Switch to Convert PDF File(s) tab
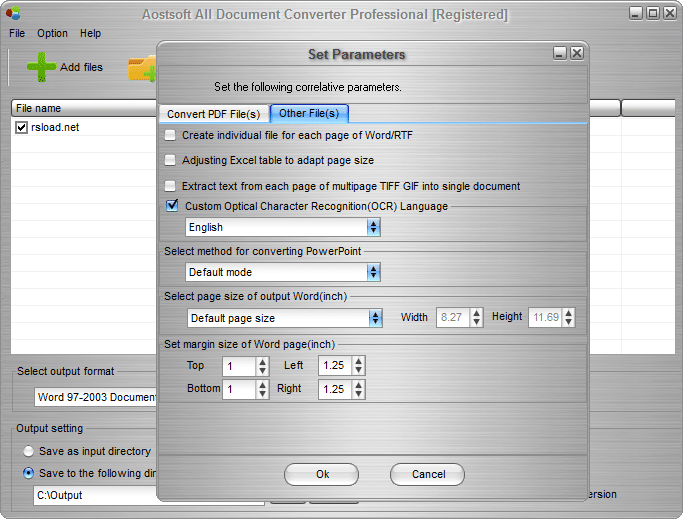The height and width of the screenshot is (519, 683). (213, 114)
